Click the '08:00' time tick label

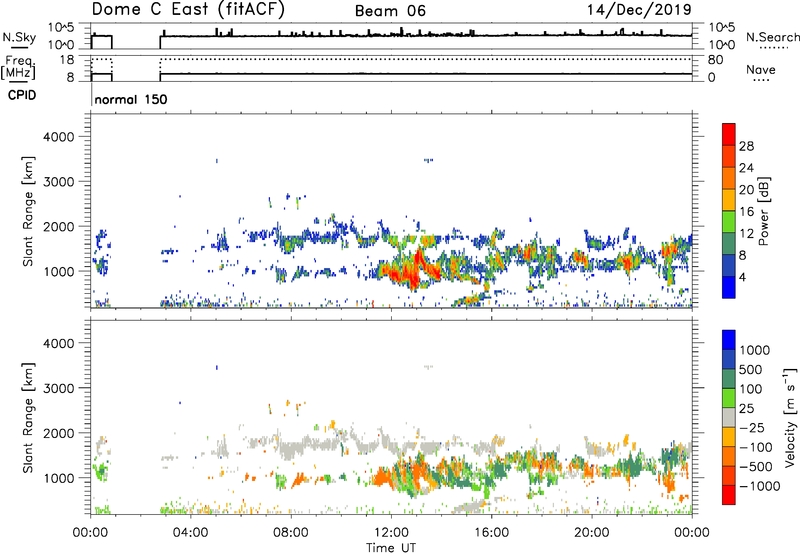tap(291, 533)
